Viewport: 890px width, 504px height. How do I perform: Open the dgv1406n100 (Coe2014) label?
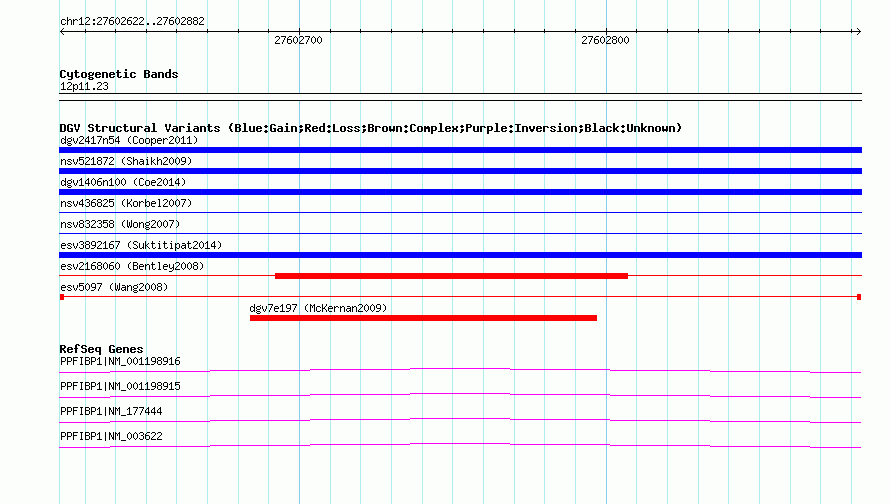pos(123,182)
